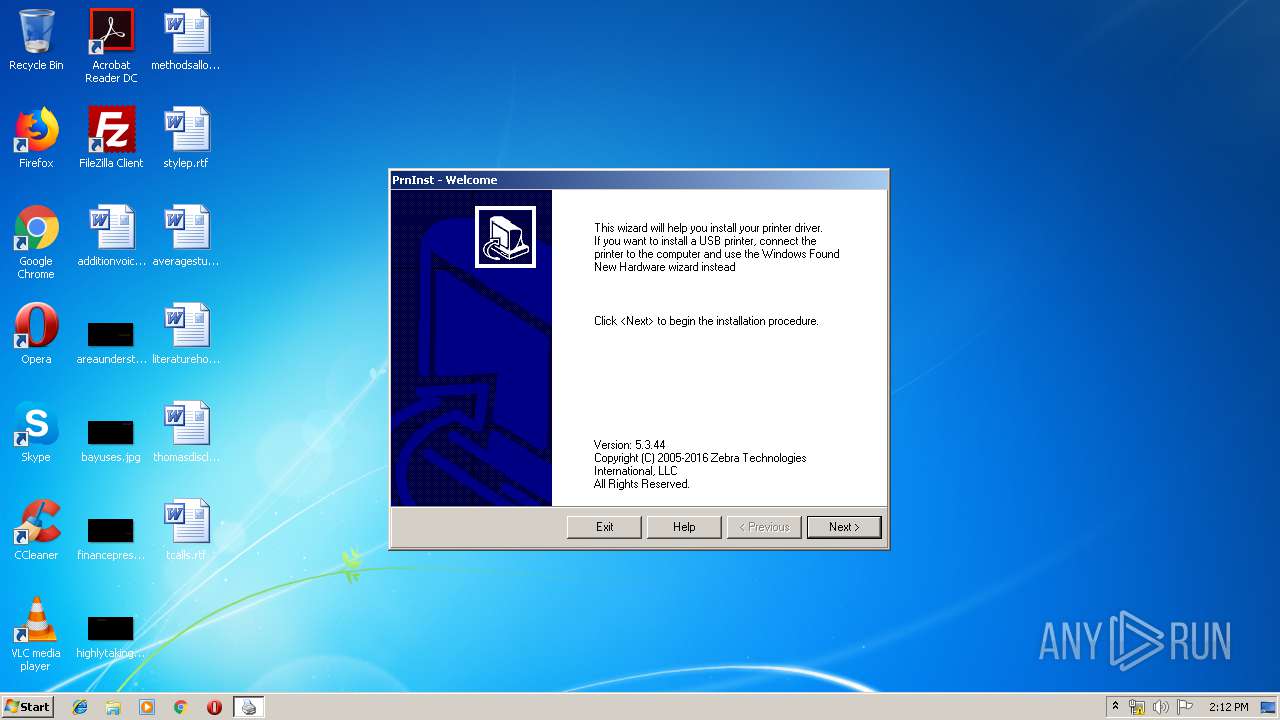This screenshot has width=1280, height=720.
Task: Launch Internet Explorer from taskbar
Action: [x=80, y=707]
